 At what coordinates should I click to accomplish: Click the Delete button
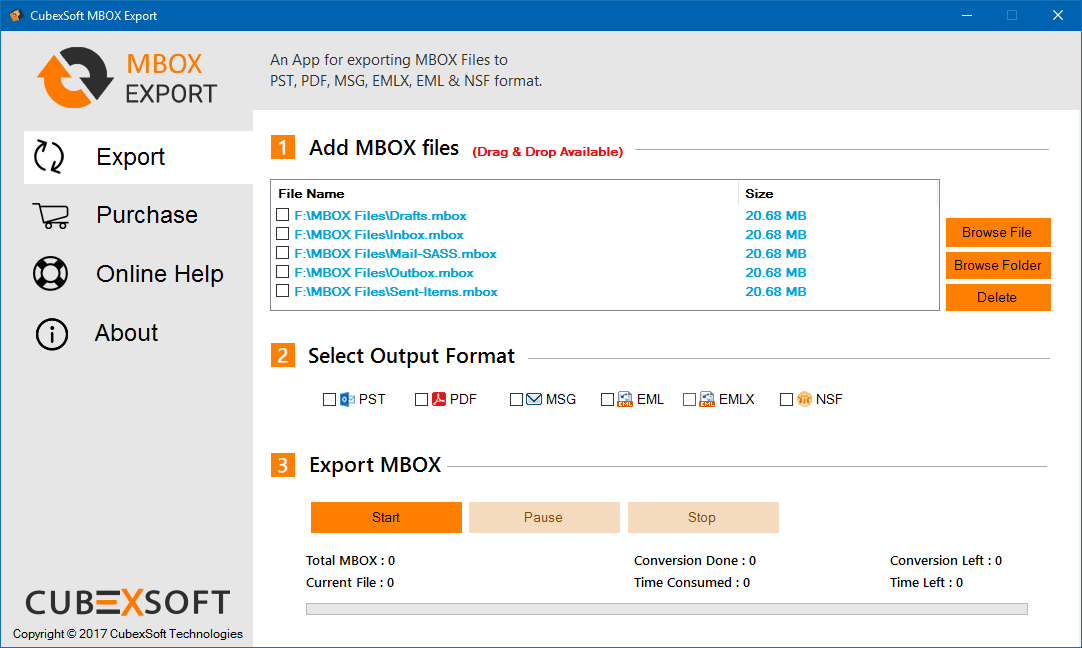(998, 297)
